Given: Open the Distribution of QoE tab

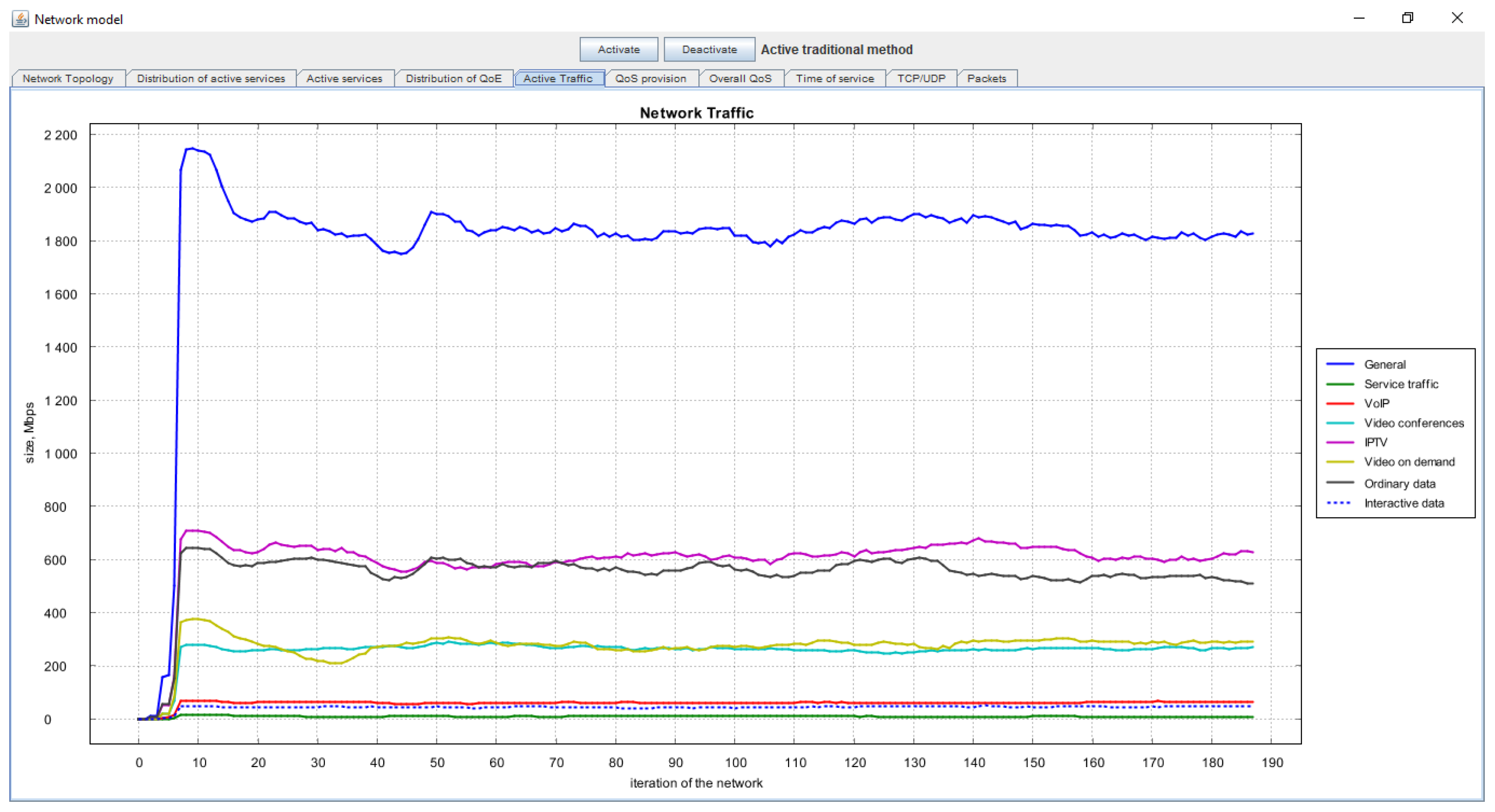Looking at the screenshot, I should (453, 78).
